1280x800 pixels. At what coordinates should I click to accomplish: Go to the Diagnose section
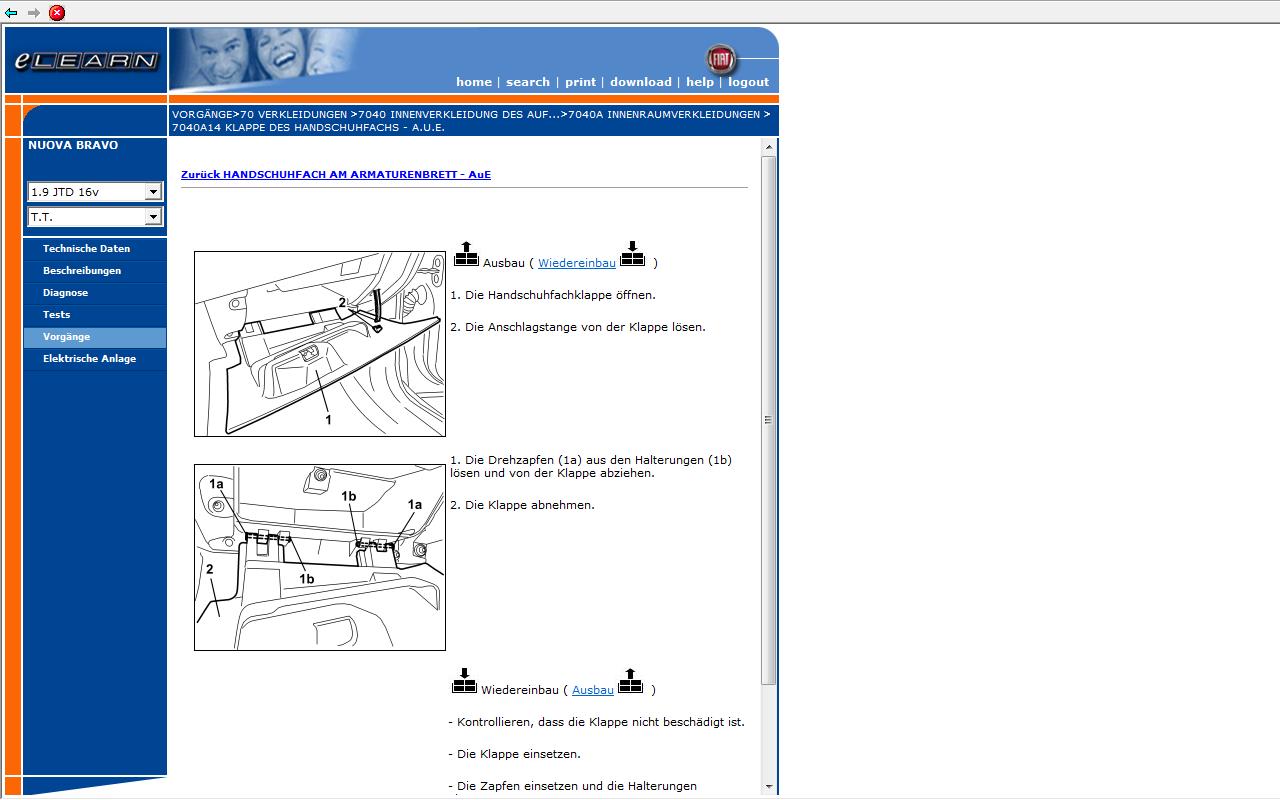[x=65, y=293]
